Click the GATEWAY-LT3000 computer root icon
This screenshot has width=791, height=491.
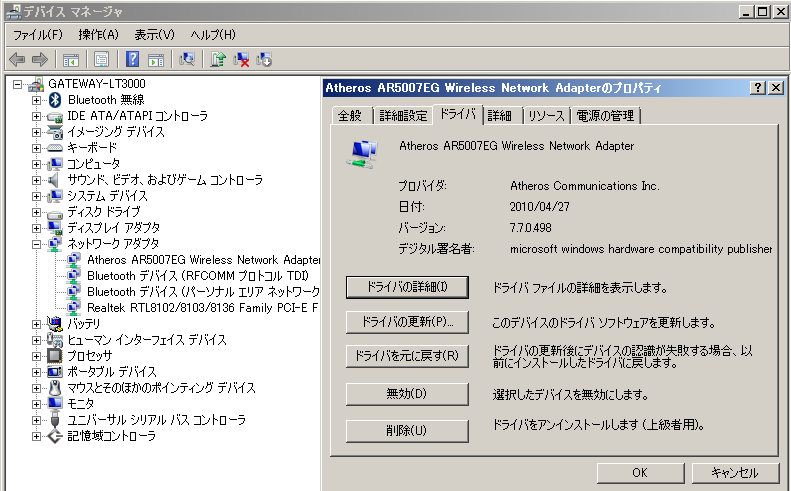[x=36, y=84]
